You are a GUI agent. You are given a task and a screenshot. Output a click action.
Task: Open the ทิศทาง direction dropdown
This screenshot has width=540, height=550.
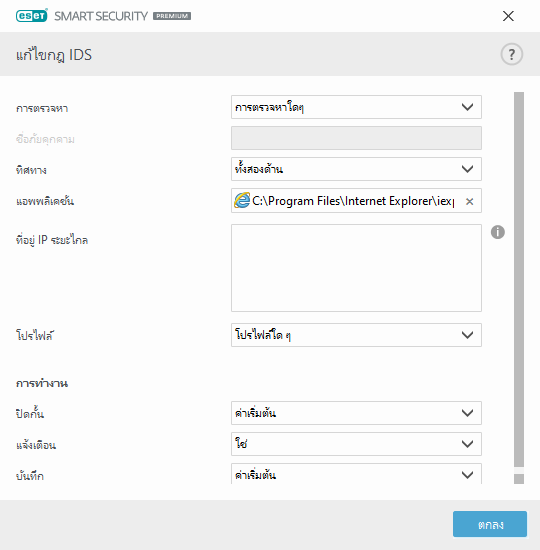[356, 169]
